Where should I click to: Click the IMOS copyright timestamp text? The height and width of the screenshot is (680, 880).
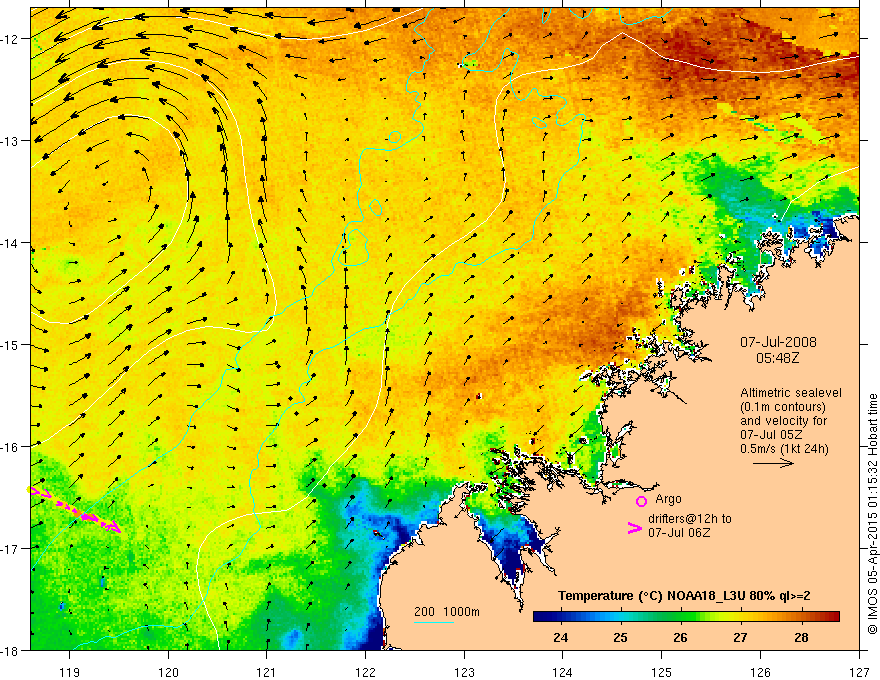pyautogui.click(x=872, y=513)
